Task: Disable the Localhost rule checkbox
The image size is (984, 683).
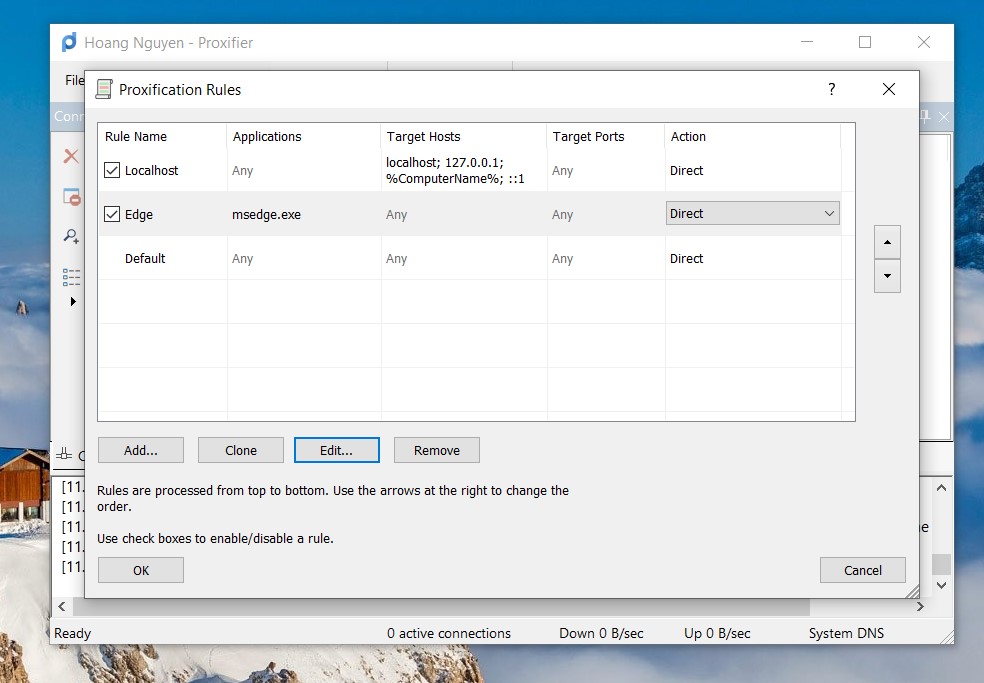Action: (x=112, y=171)
